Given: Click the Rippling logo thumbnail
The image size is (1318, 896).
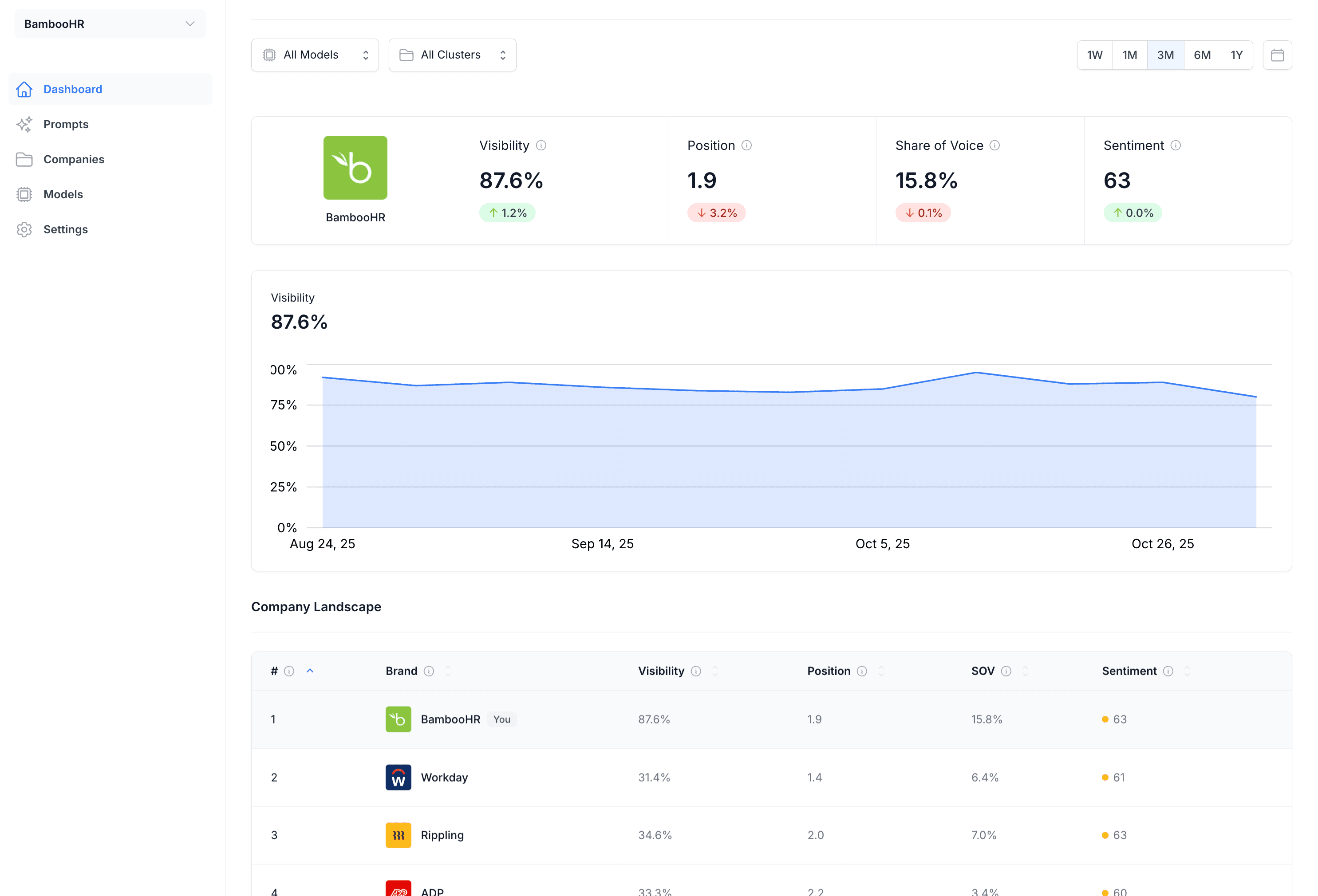Looking at the screenshot, I should click(x=398, y=835).
